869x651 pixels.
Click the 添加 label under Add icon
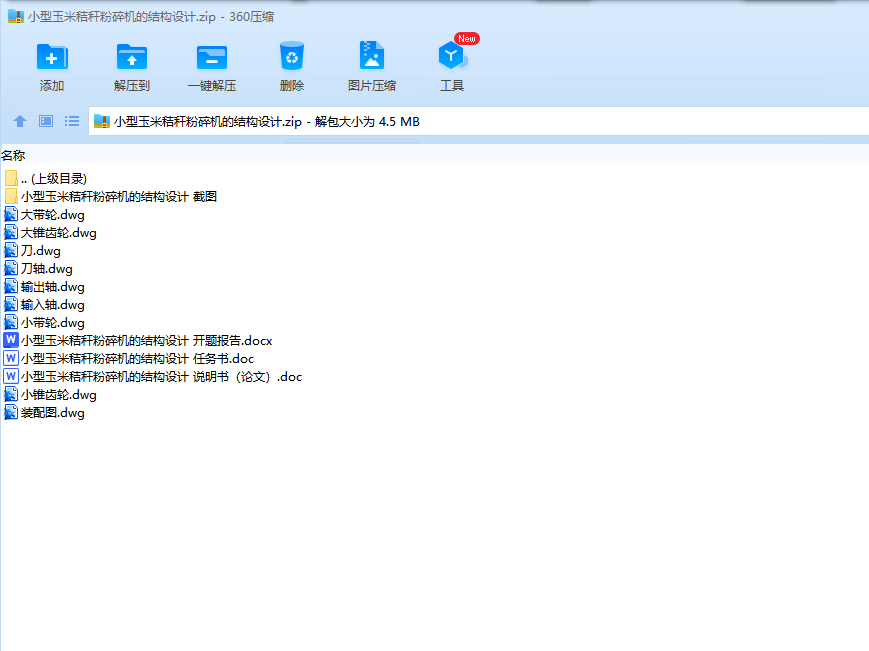coord(52,85)
